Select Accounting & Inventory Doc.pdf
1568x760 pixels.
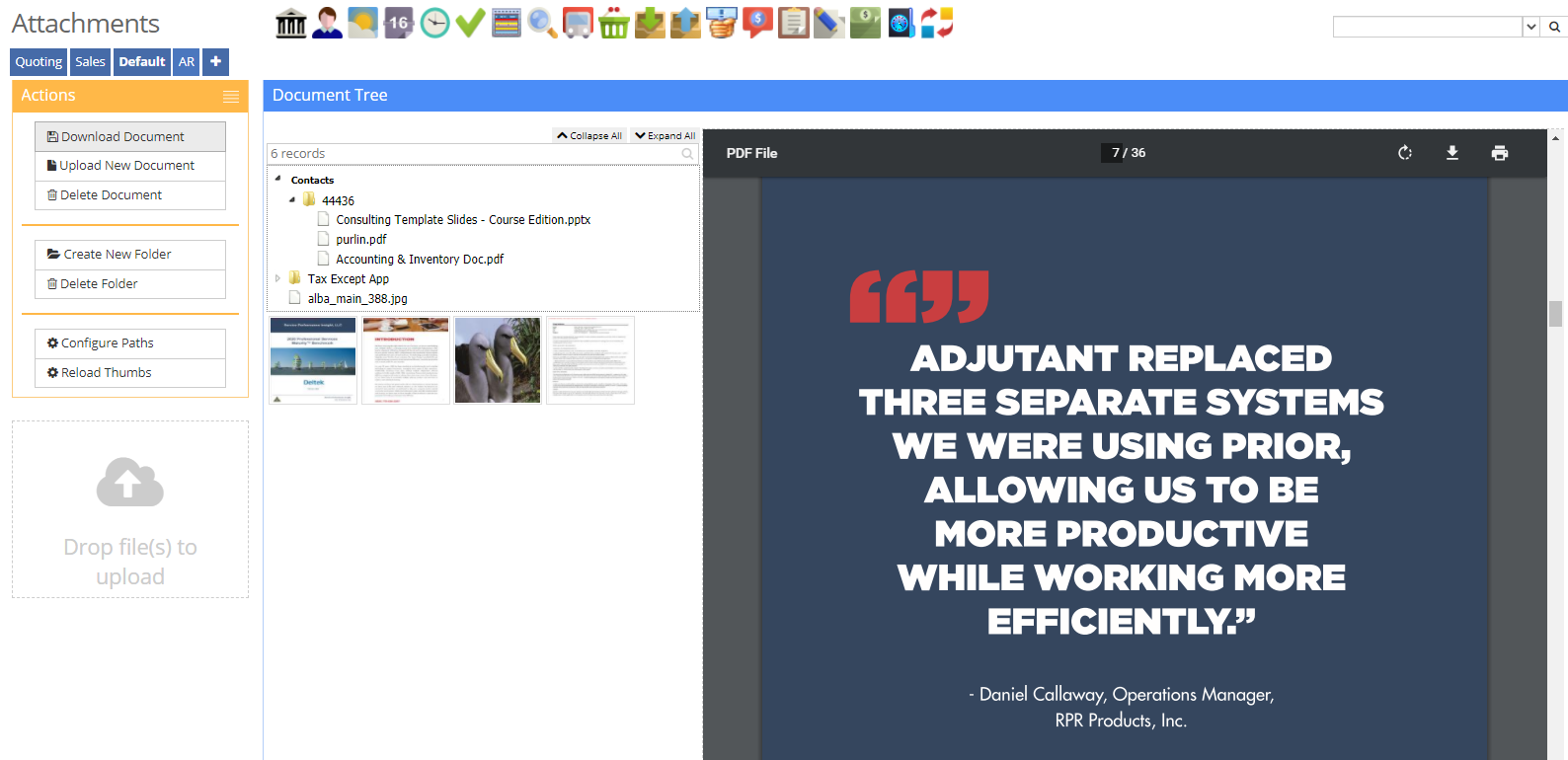click(x=420, y=260)
